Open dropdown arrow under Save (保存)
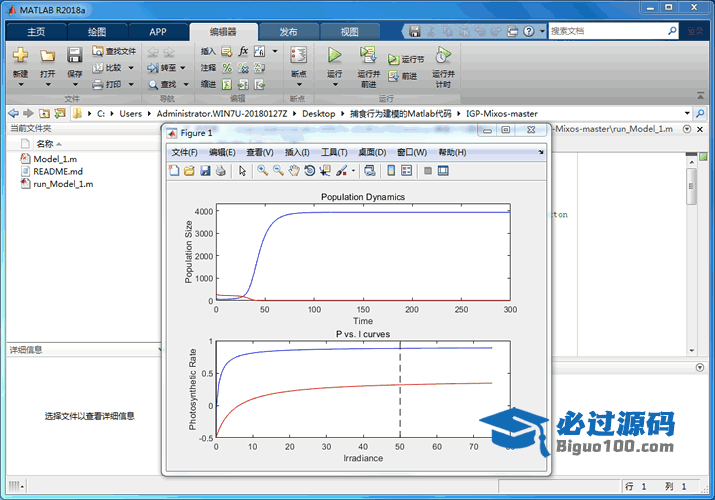Viewport: 715px width, 500px height. (x=75, y=85)
